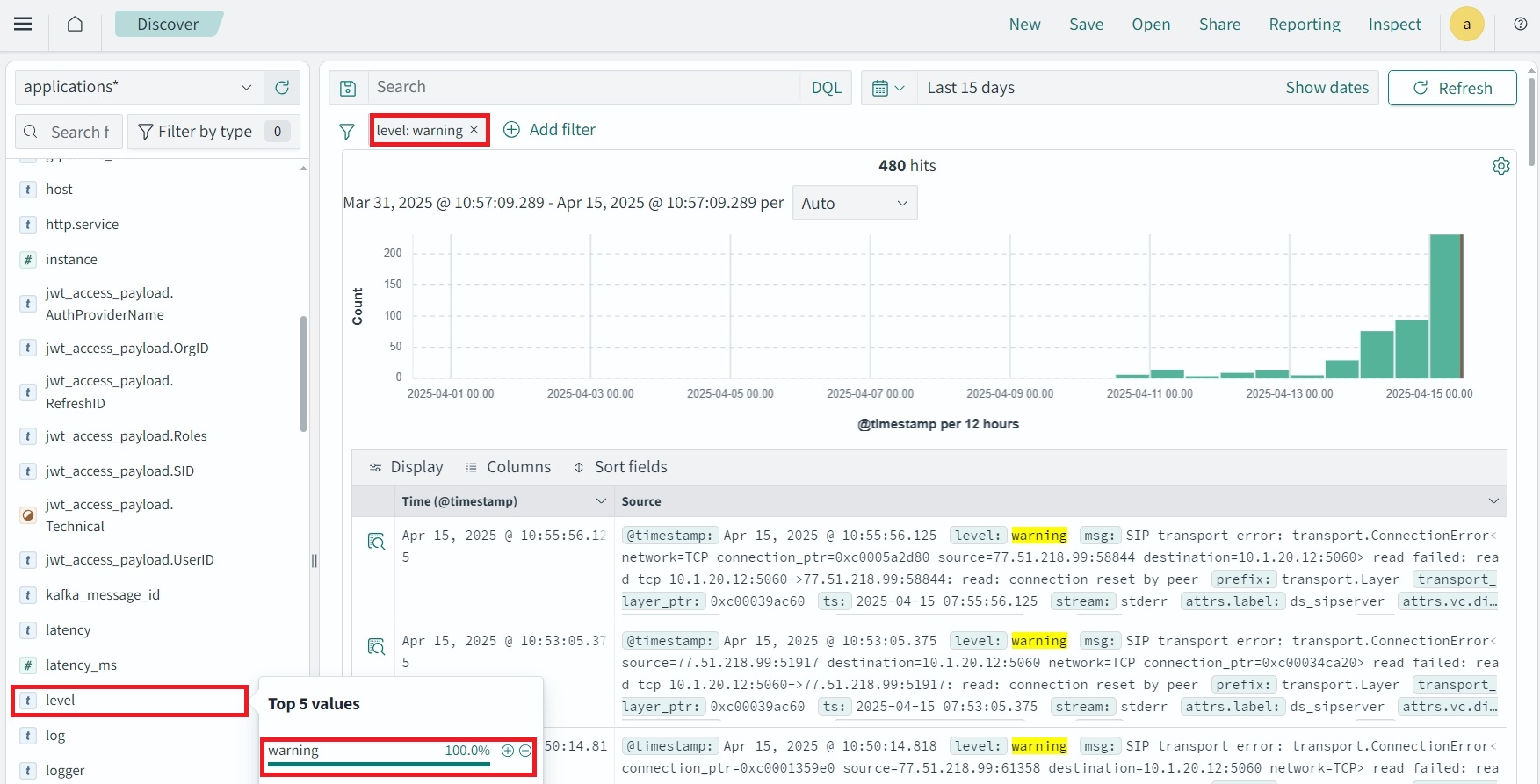Reload the index pattern fields list
The width and height of the screenshot is (1540, 784).
282,87
